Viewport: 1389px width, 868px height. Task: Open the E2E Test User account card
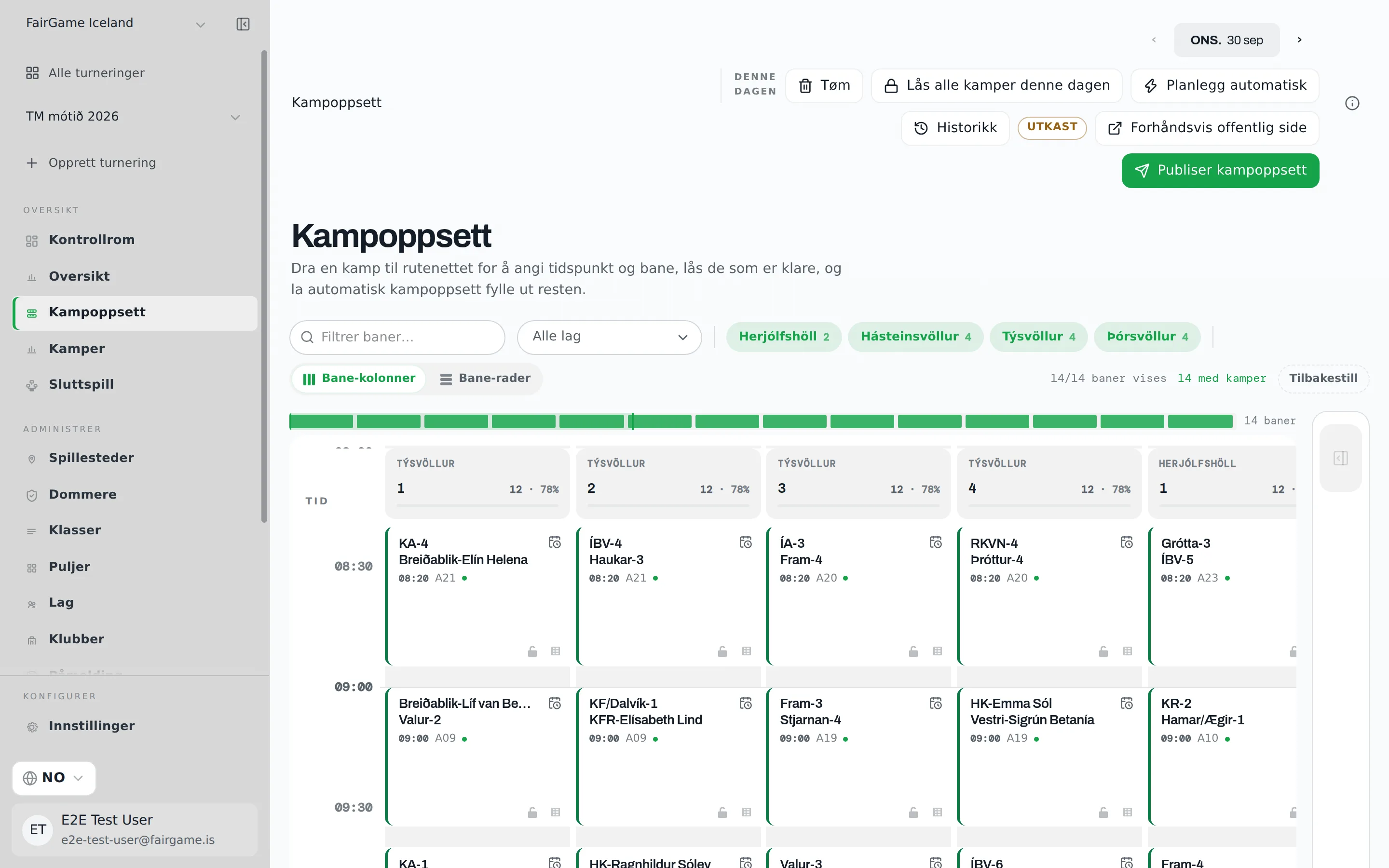135,829
